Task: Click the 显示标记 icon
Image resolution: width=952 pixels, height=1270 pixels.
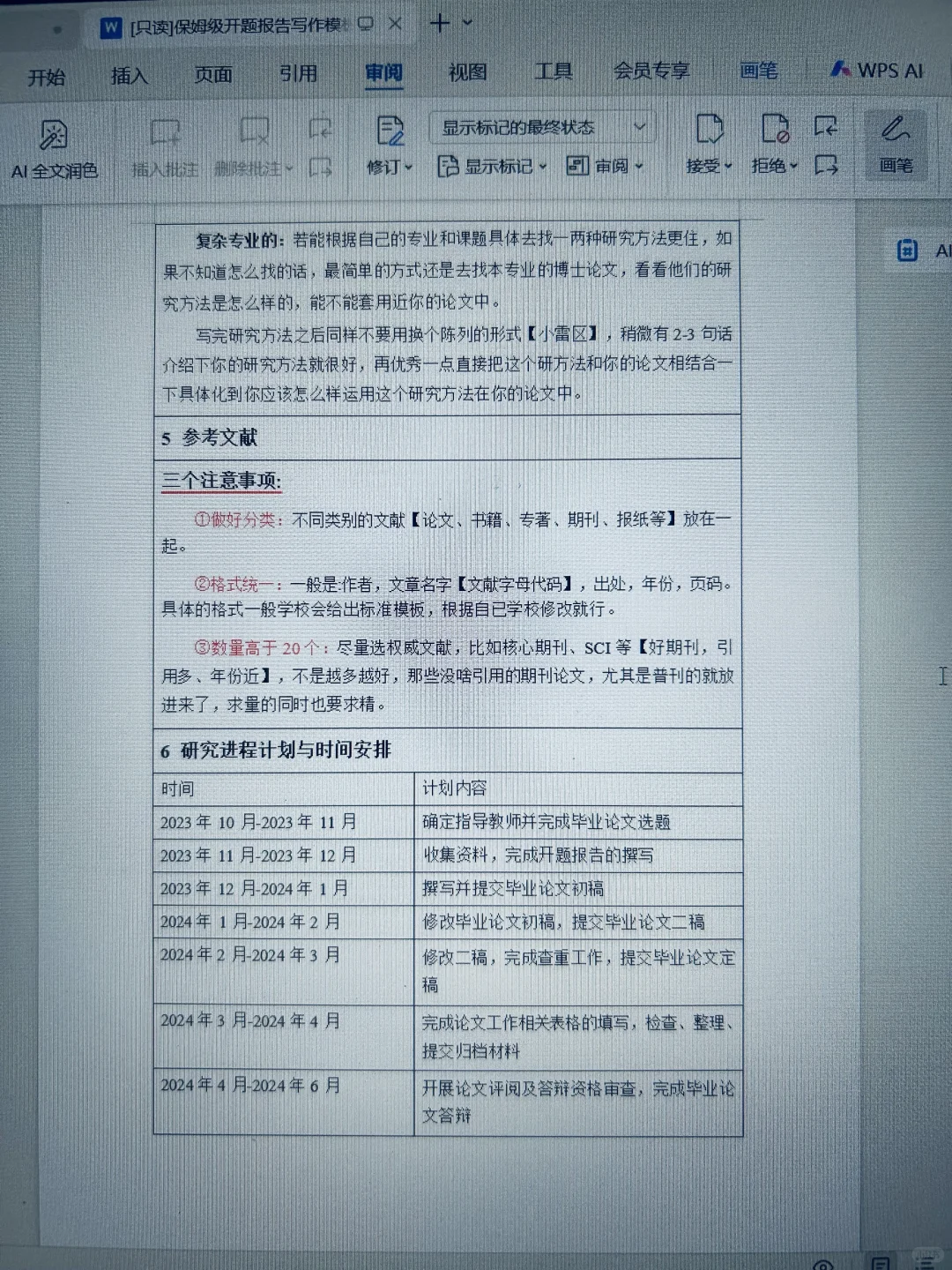Action: [x=449, y=166]
